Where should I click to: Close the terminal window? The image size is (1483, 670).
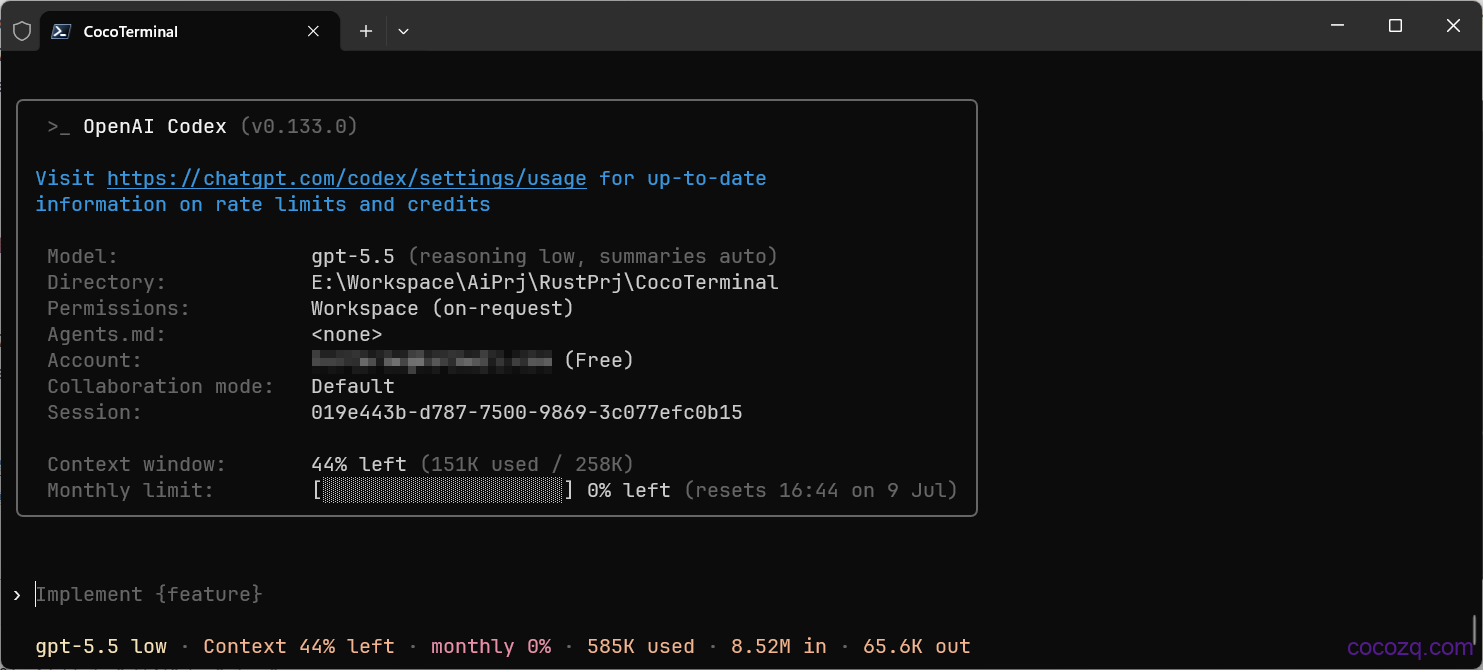(x=1453, y=25)
